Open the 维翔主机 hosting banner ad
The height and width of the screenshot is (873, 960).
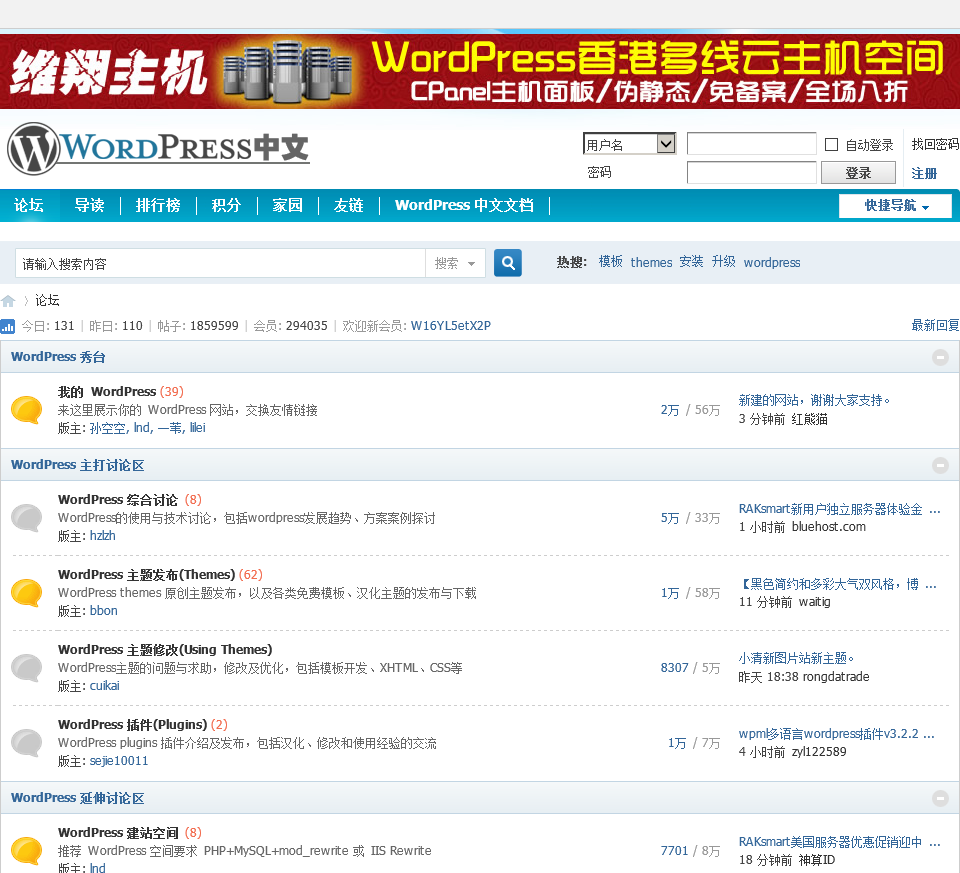(480, 72)
